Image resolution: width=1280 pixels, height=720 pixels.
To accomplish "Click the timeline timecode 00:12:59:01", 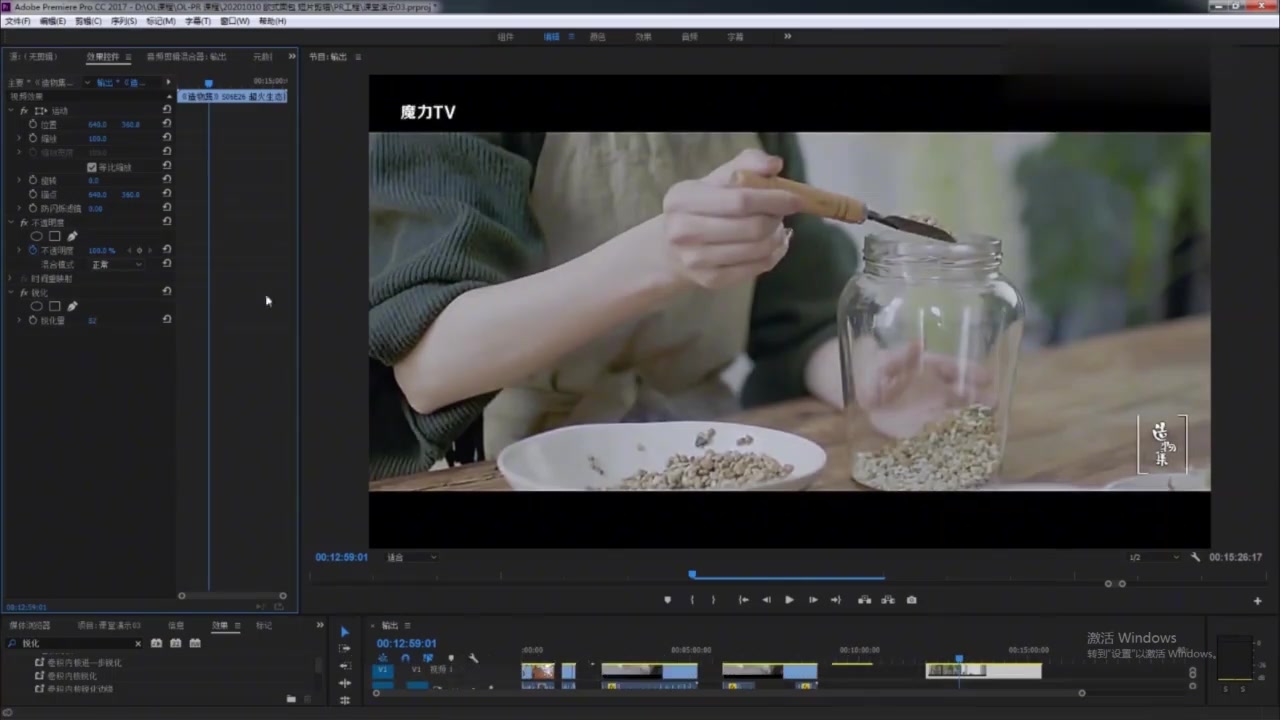I will coord(406,643).
